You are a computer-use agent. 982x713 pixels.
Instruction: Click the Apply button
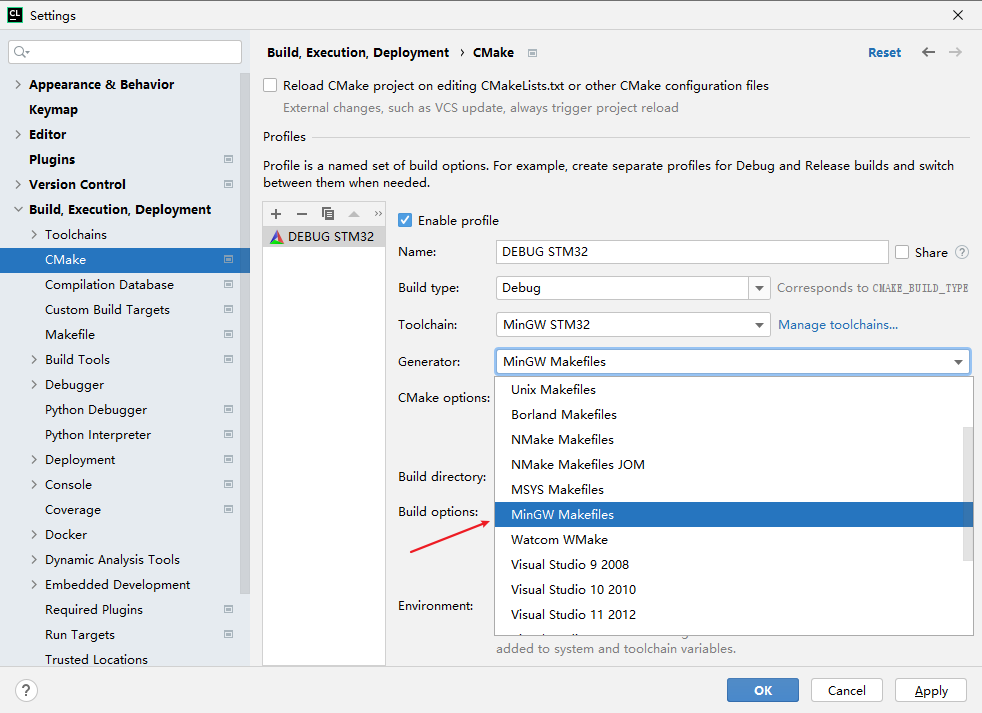pos(931,690)
